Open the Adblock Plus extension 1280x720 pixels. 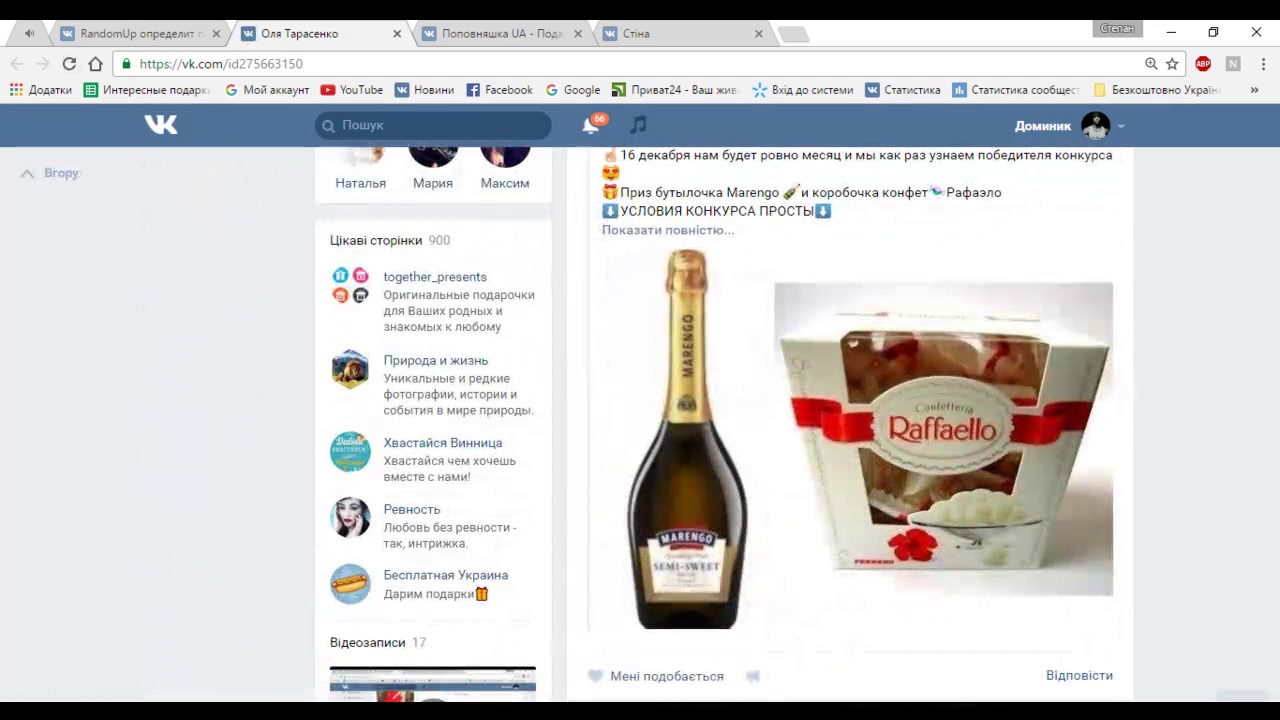pyautogui.click(x=1203, y=64)
